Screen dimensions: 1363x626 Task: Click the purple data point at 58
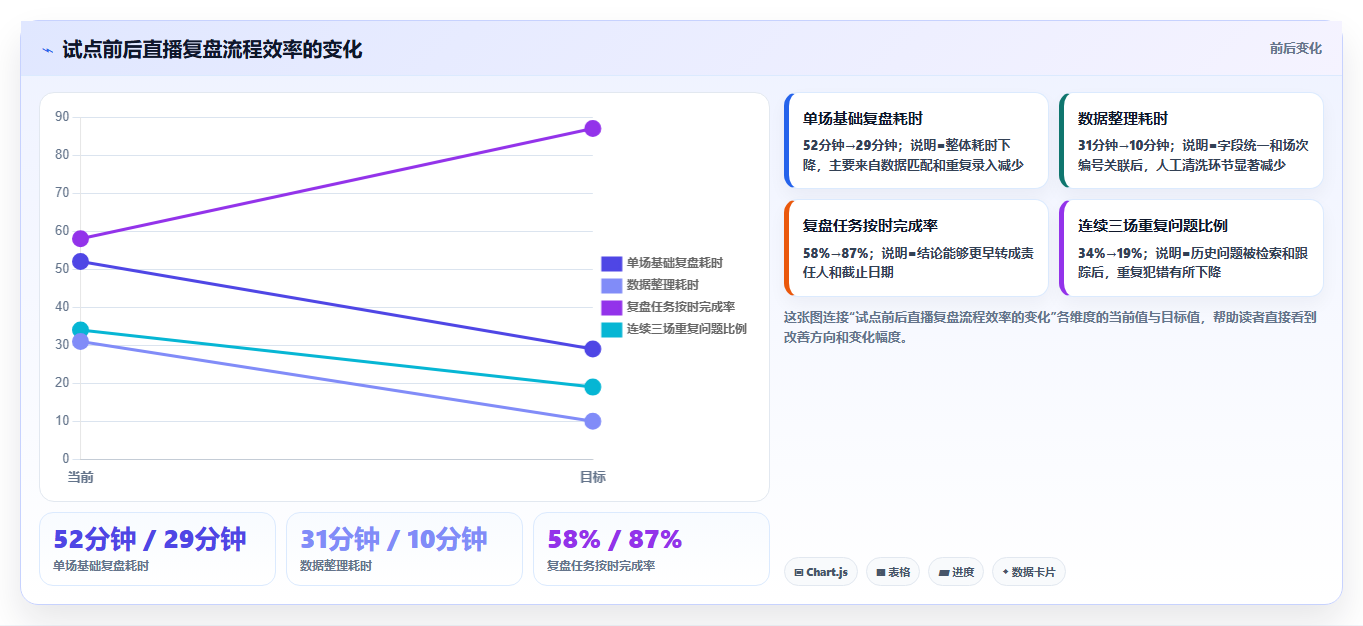tap(81, 239)
